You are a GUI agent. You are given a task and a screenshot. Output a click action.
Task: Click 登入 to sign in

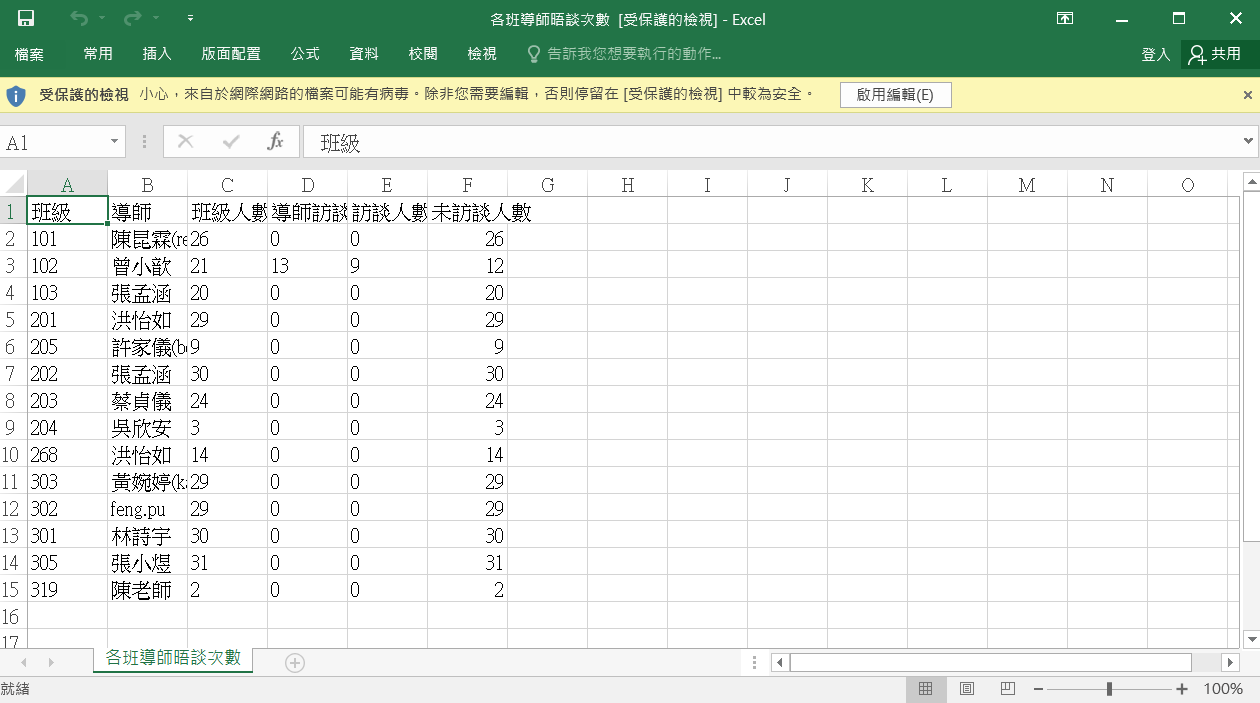click(1155, 55)
